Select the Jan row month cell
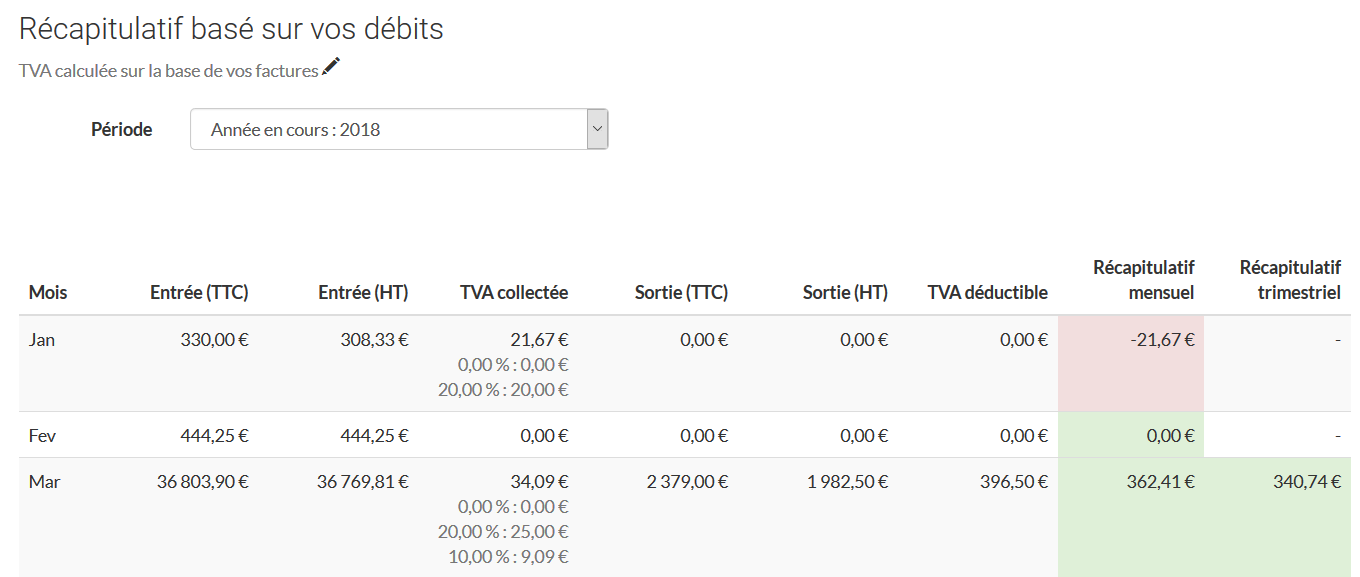Viewport: 1360px width, 577px height. click(42, 340)
